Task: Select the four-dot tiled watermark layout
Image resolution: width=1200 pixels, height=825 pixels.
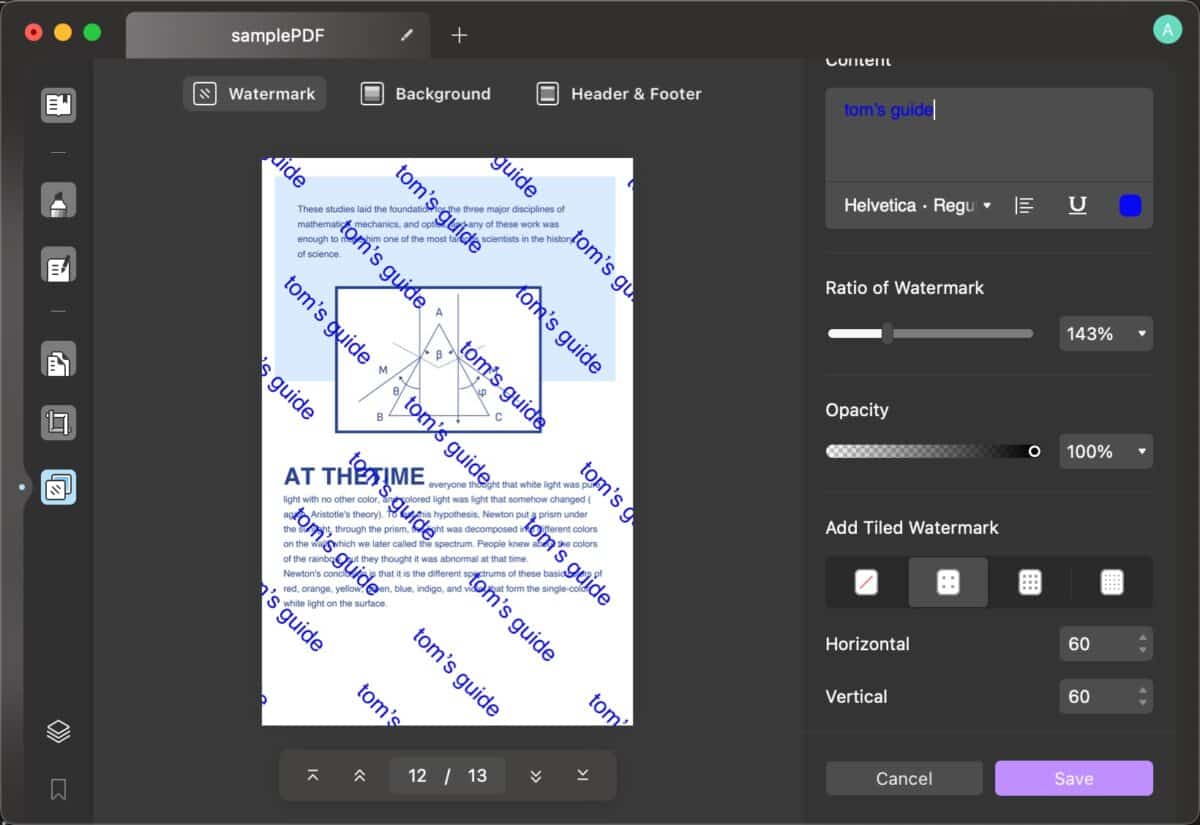Action: pos(948,582)
